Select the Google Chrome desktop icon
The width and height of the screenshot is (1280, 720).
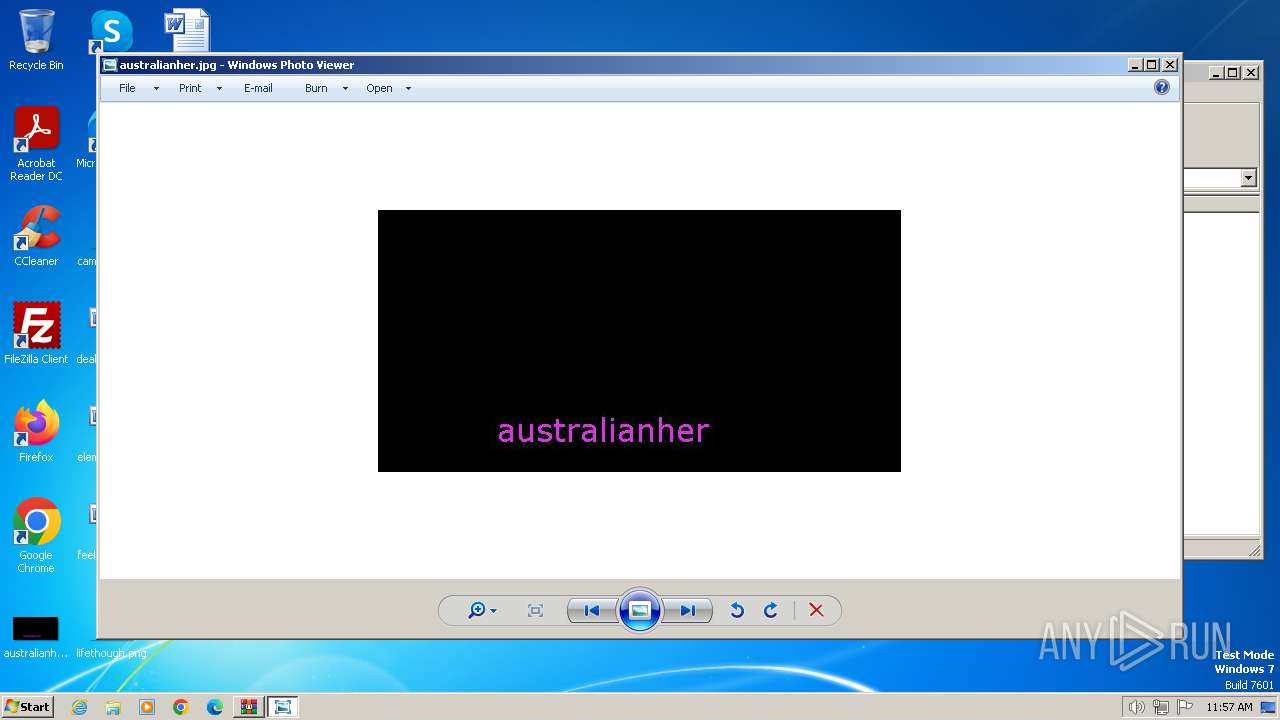tap(36, 535)
